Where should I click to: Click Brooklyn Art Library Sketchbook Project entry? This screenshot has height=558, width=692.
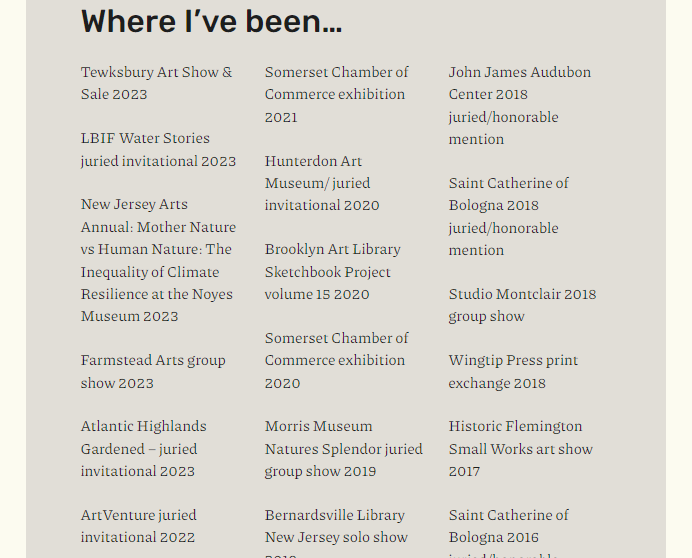pos(332,271)
